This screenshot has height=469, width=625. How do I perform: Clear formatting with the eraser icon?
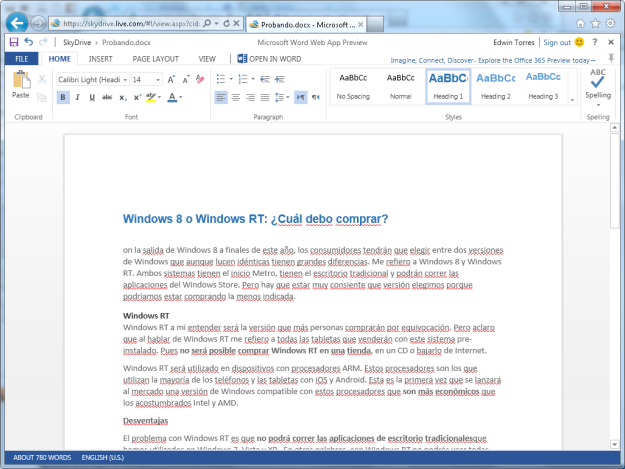coord(200,79)
